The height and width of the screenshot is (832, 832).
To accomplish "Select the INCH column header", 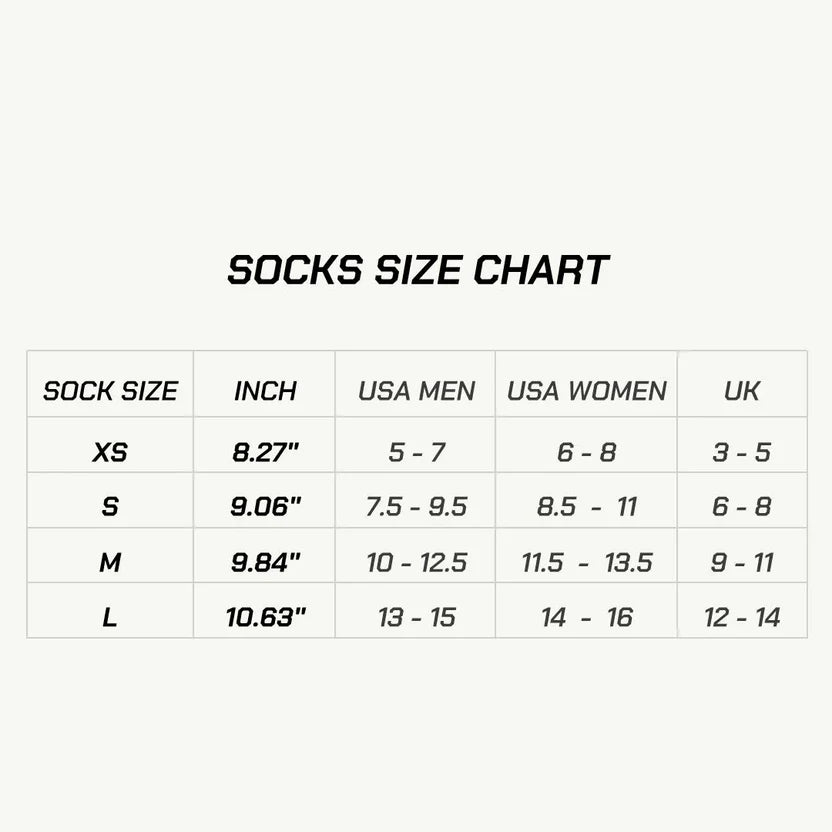I will [265, 391].
